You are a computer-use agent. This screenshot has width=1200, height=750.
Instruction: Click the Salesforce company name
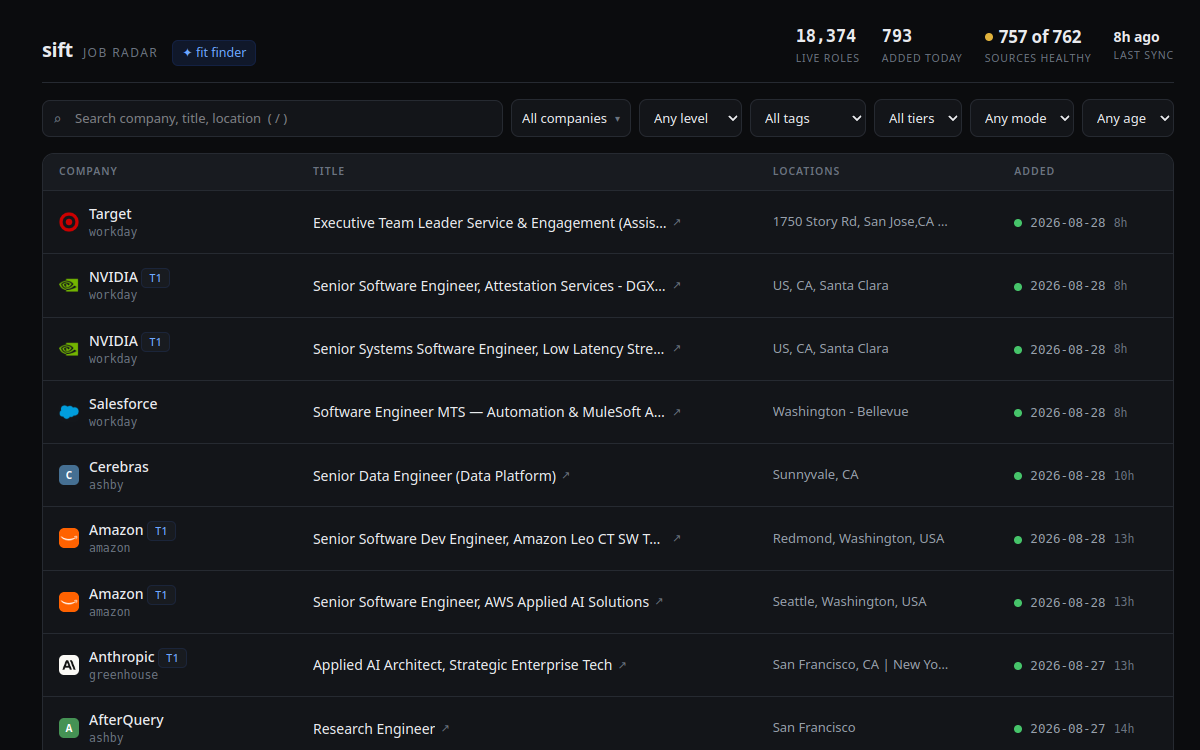(123, 404)
